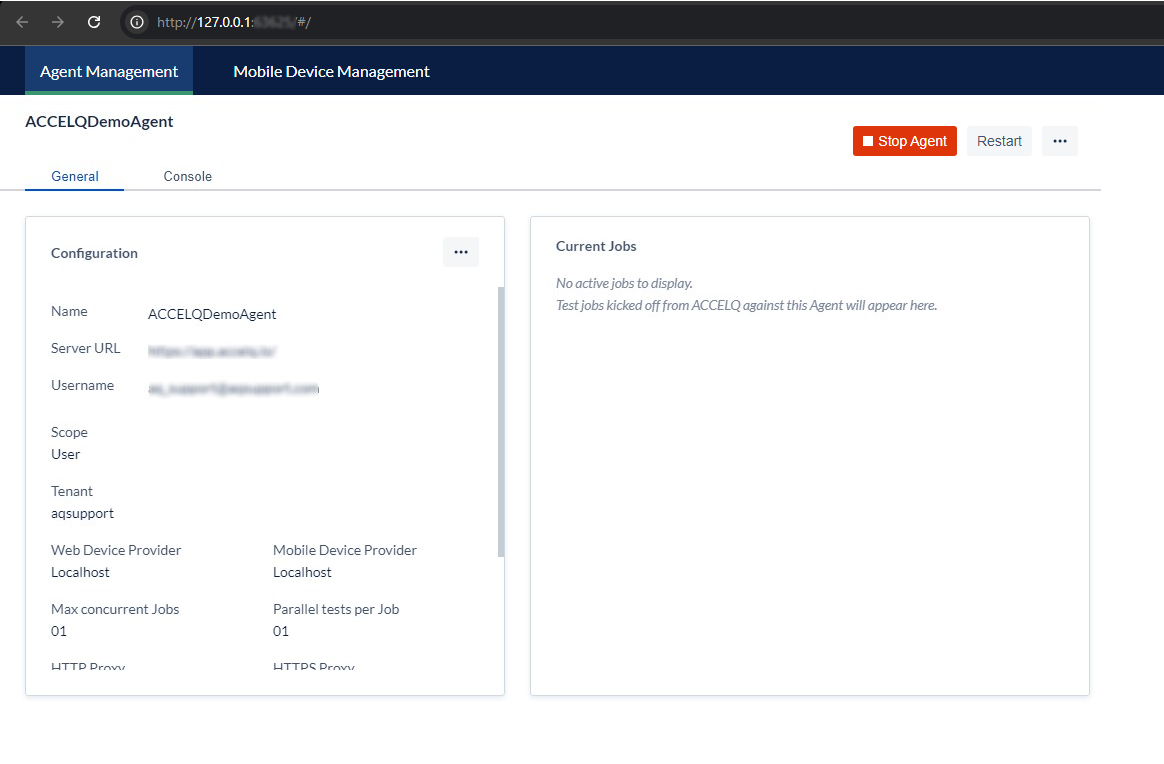Click the Test jobs kicked off message

(x=746, y=306)
